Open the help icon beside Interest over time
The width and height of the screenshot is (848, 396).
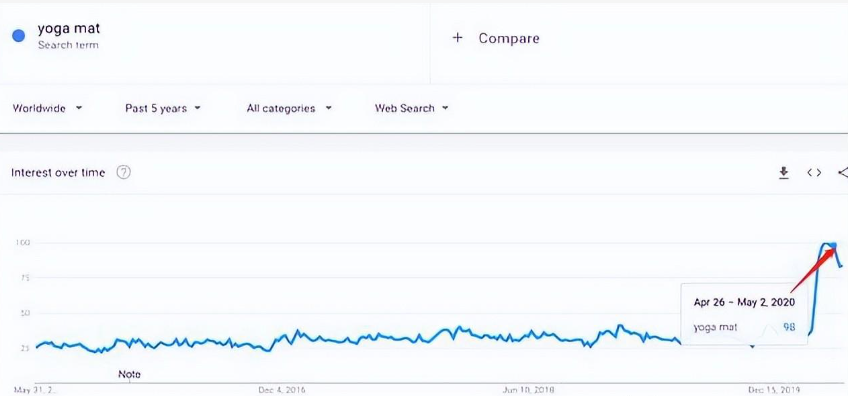click(x=124, y=173)
